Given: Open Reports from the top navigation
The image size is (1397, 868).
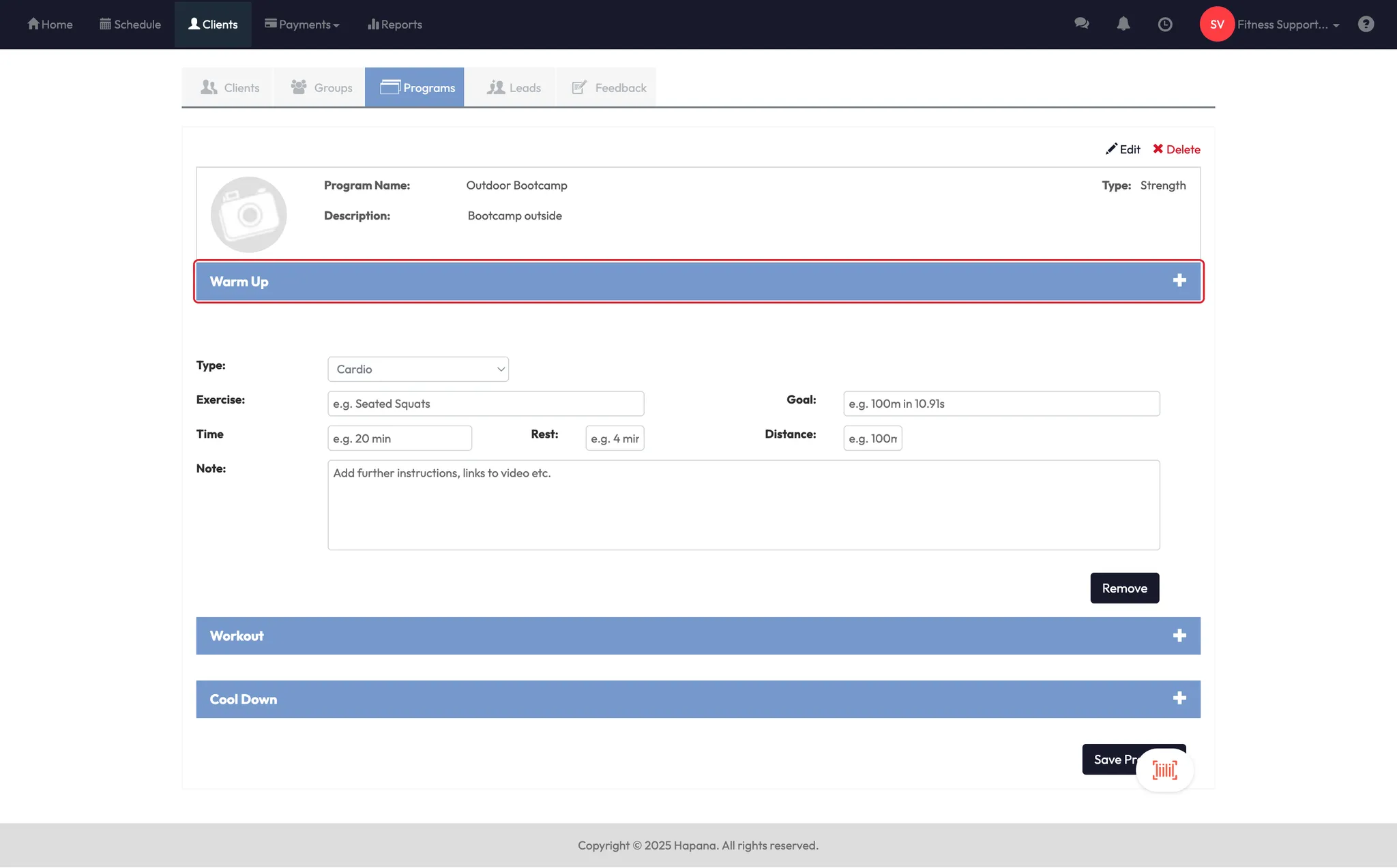Looking at the screenshot, I should [x=395, y=25].
